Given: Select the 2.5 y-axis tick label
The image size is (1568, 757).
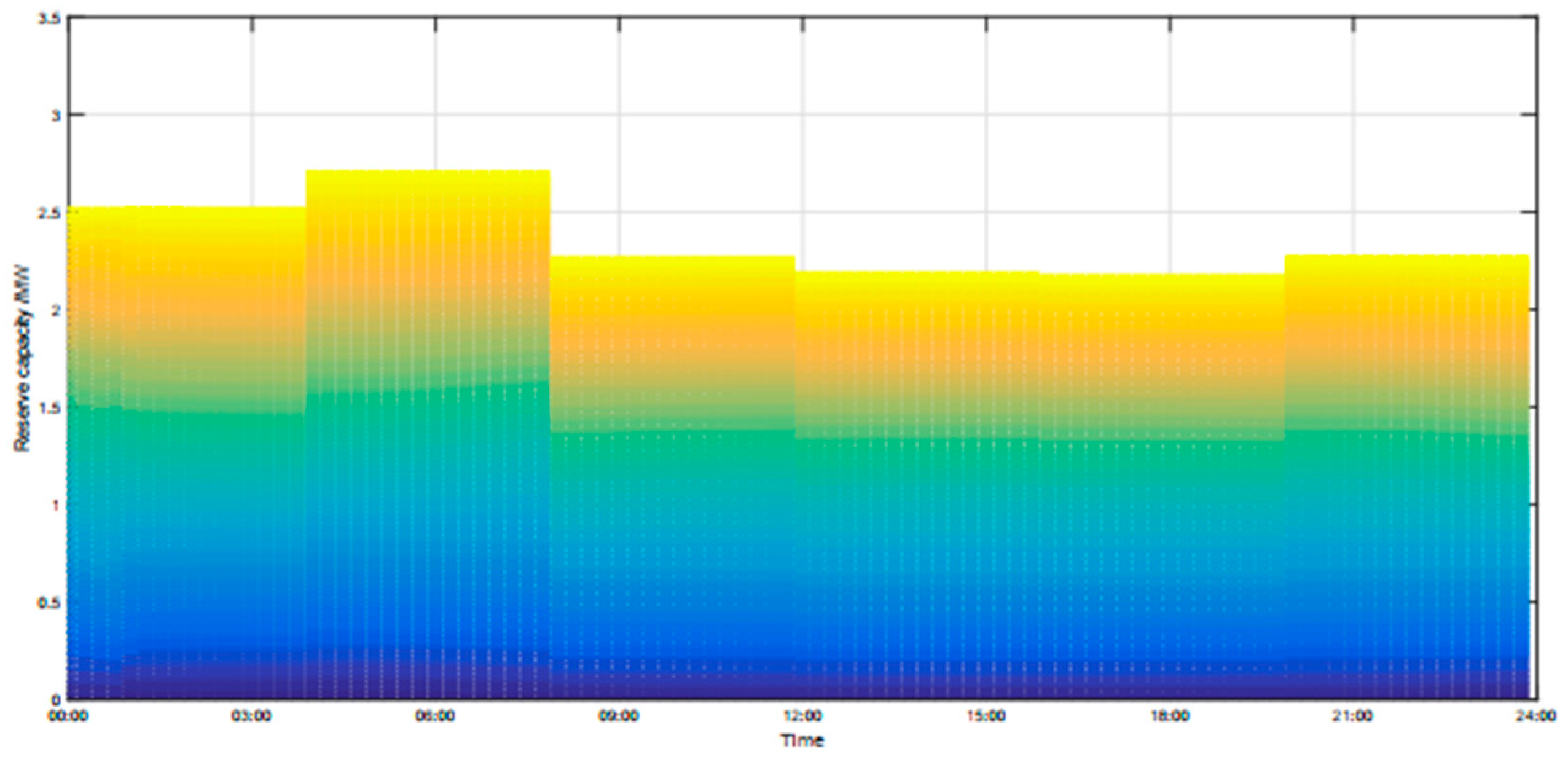Looking at the screenshot, I should pos(49,213).
